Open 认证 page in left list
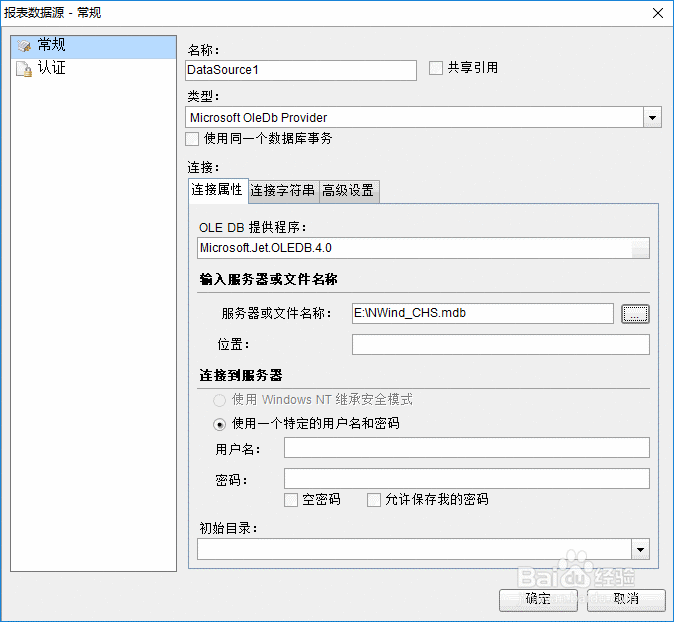674x622 pixels. pyautogui.click(x=93, y=68)
